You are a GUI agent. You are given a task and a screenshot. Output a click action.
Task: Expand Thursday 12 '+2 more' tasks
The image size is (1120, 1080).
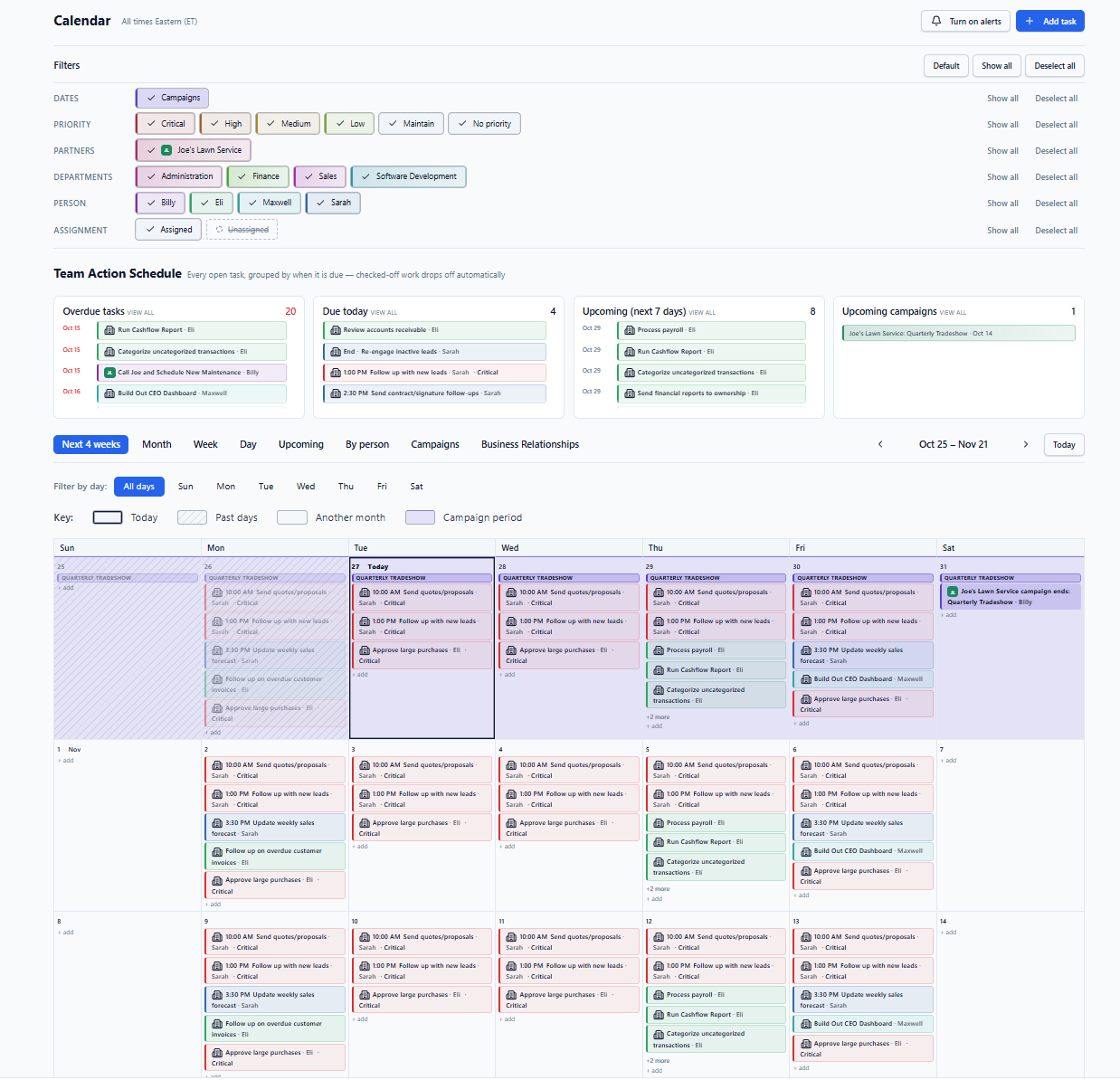659,1061
